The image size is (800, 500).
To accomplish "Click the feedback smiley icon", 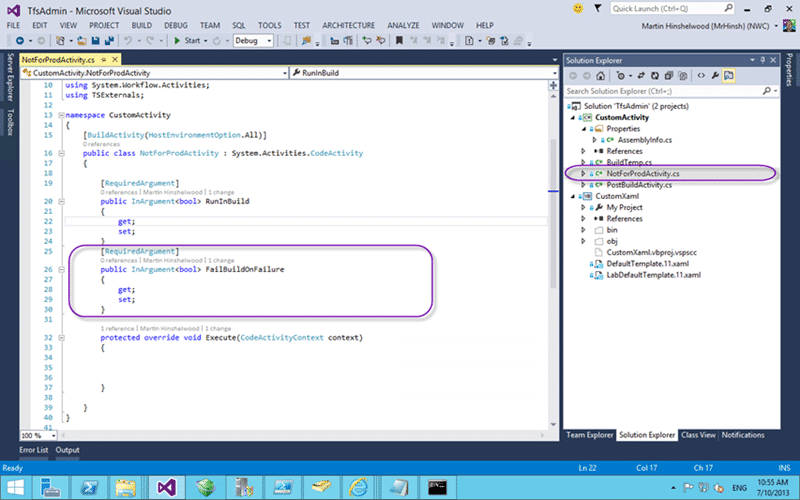I will coord(578,9).
